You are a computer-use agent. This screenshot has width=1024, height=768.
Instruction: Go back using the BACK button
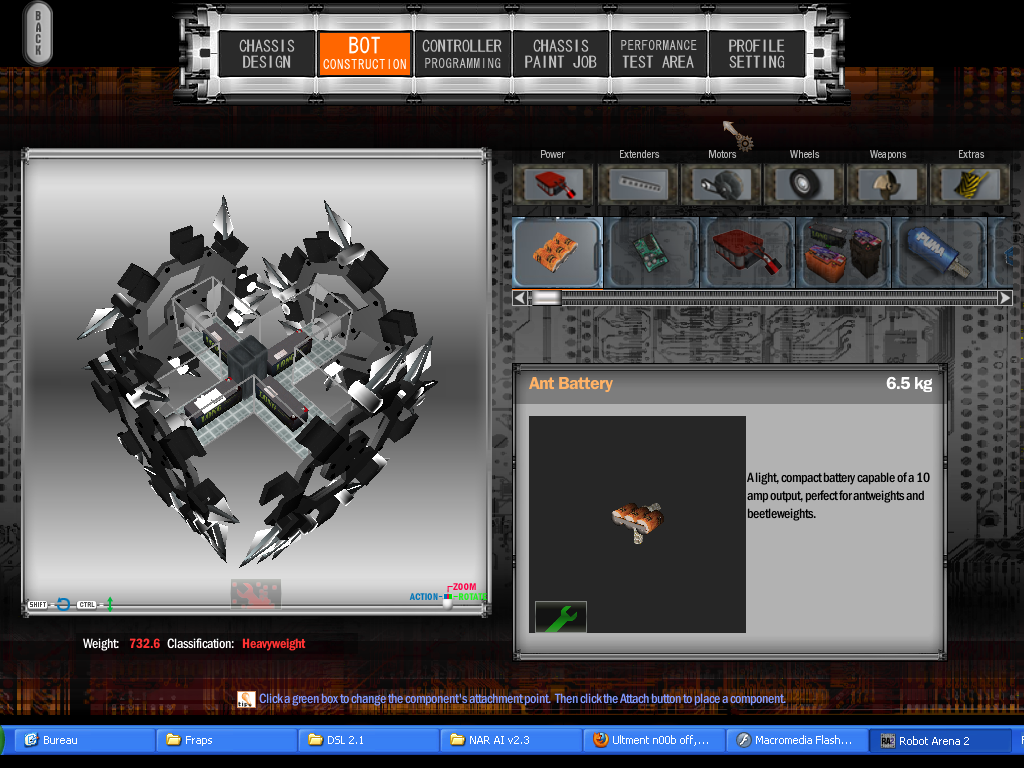(x=38, y=34)
